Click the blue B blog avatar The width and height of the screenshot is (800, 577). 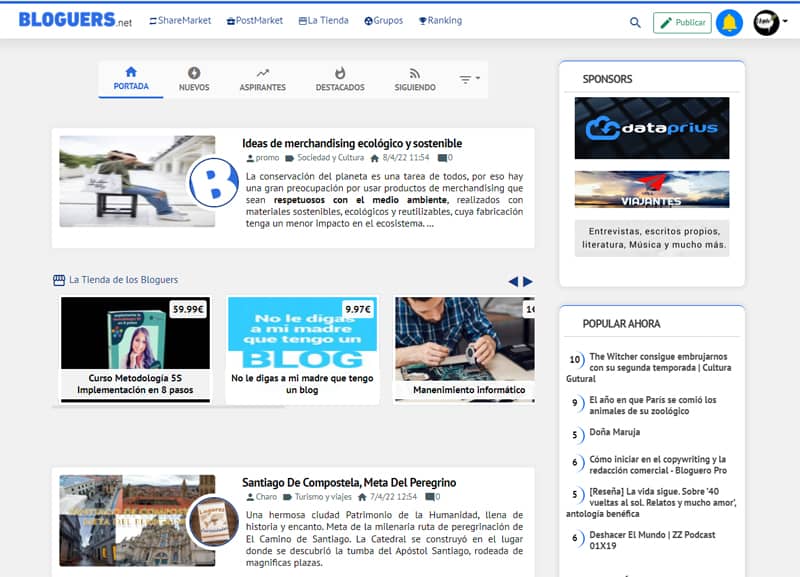pos(214,182)
